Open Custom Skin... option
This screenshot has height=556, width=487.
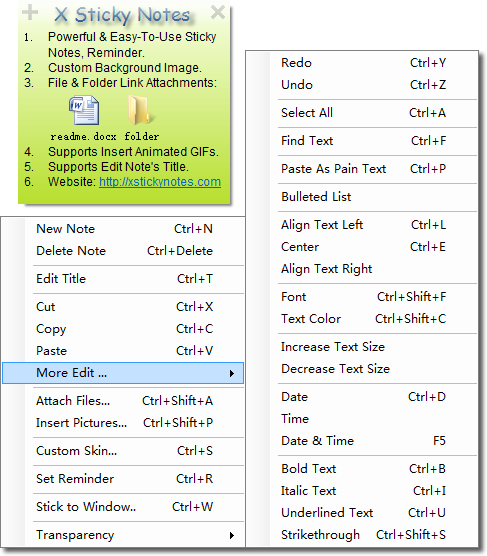pyautogui.click(x=123, y=451)
